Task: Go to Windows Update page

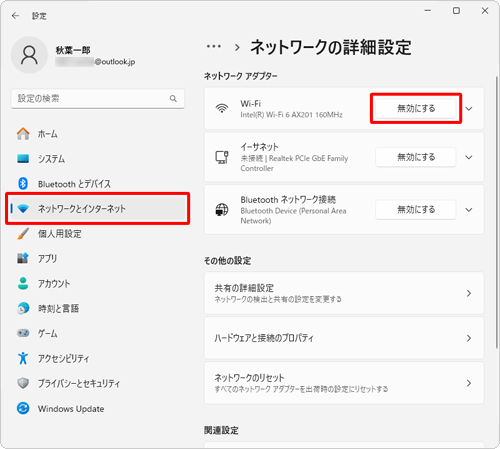Action: coord(98,408)
